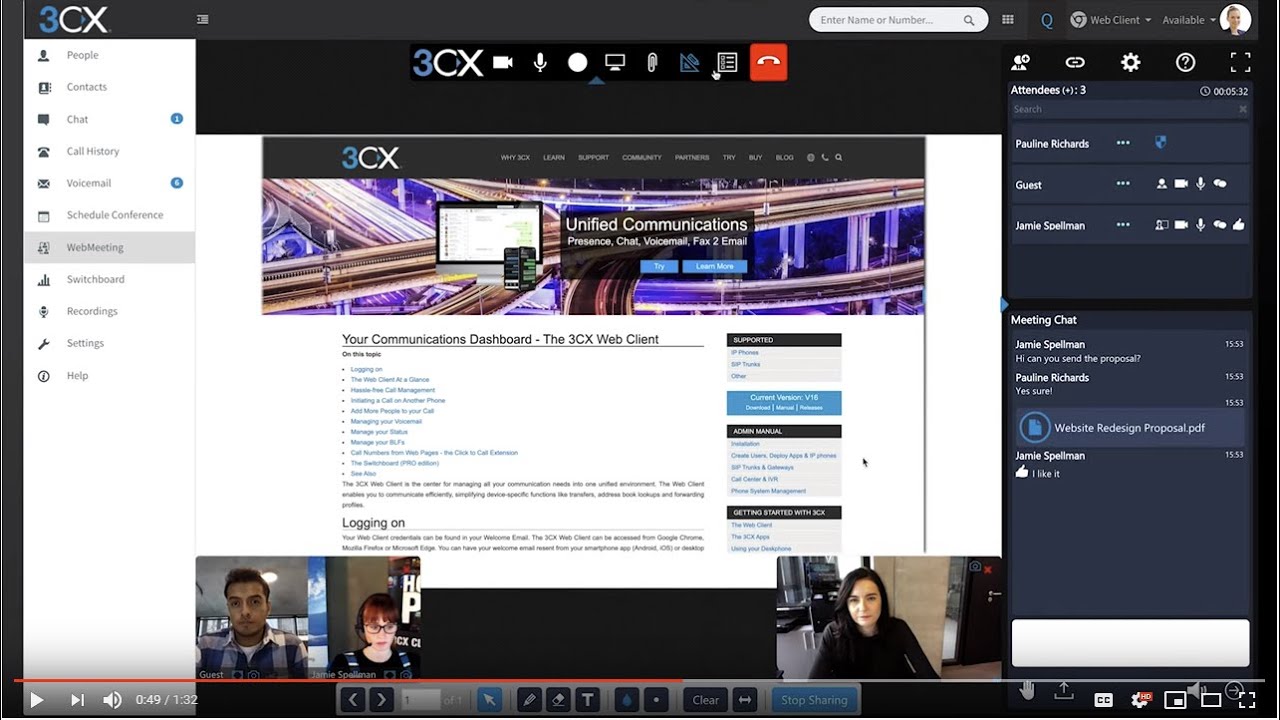Screen dimensions: 1280x720
Task: Open Website Redesign Proposal.pdf attachment
Action: pos(1129,428)
